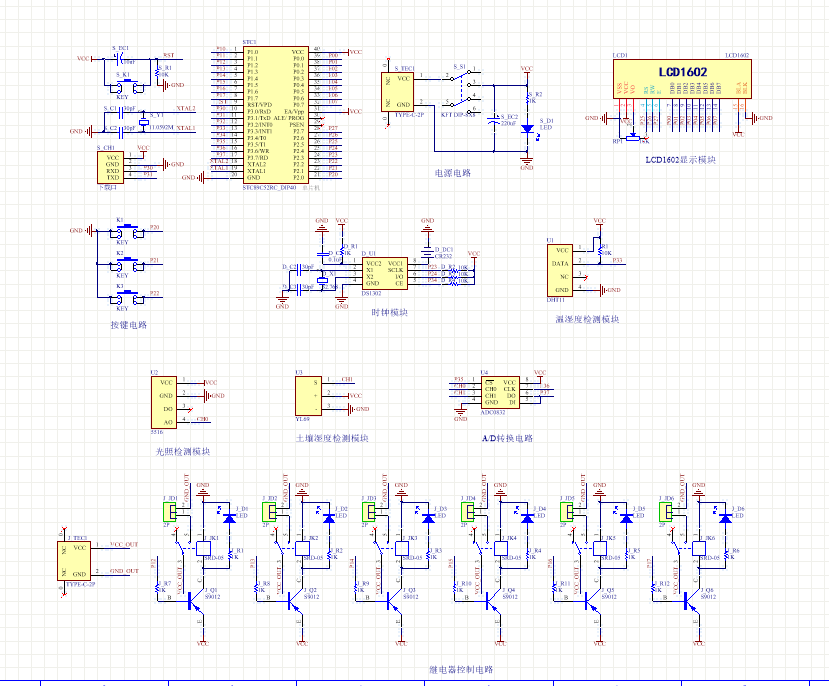The image size is (829, 686).
Task: Select the J_JD1 green relay connector
Action: click(x=168, y=511)
